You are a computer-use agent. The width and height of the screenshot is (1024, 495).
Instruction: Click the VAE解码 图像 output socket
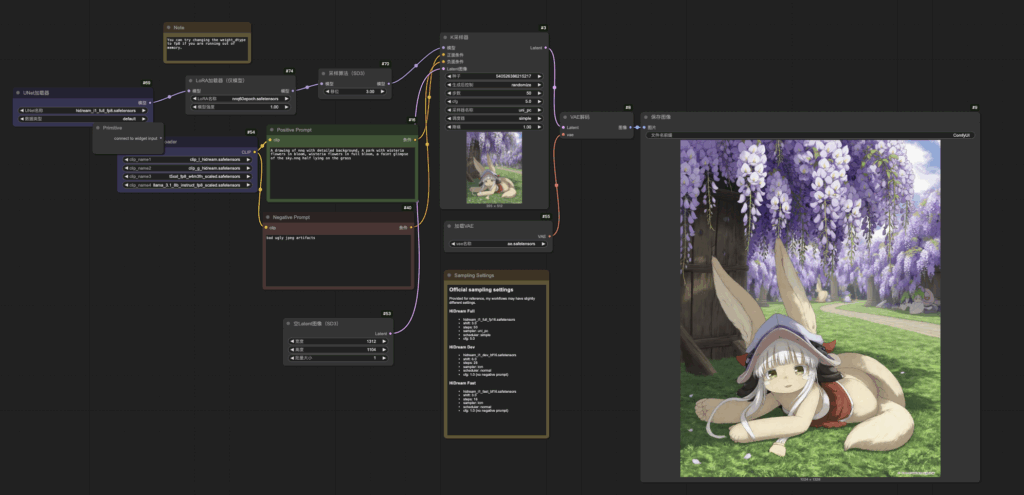pos(632,127)
